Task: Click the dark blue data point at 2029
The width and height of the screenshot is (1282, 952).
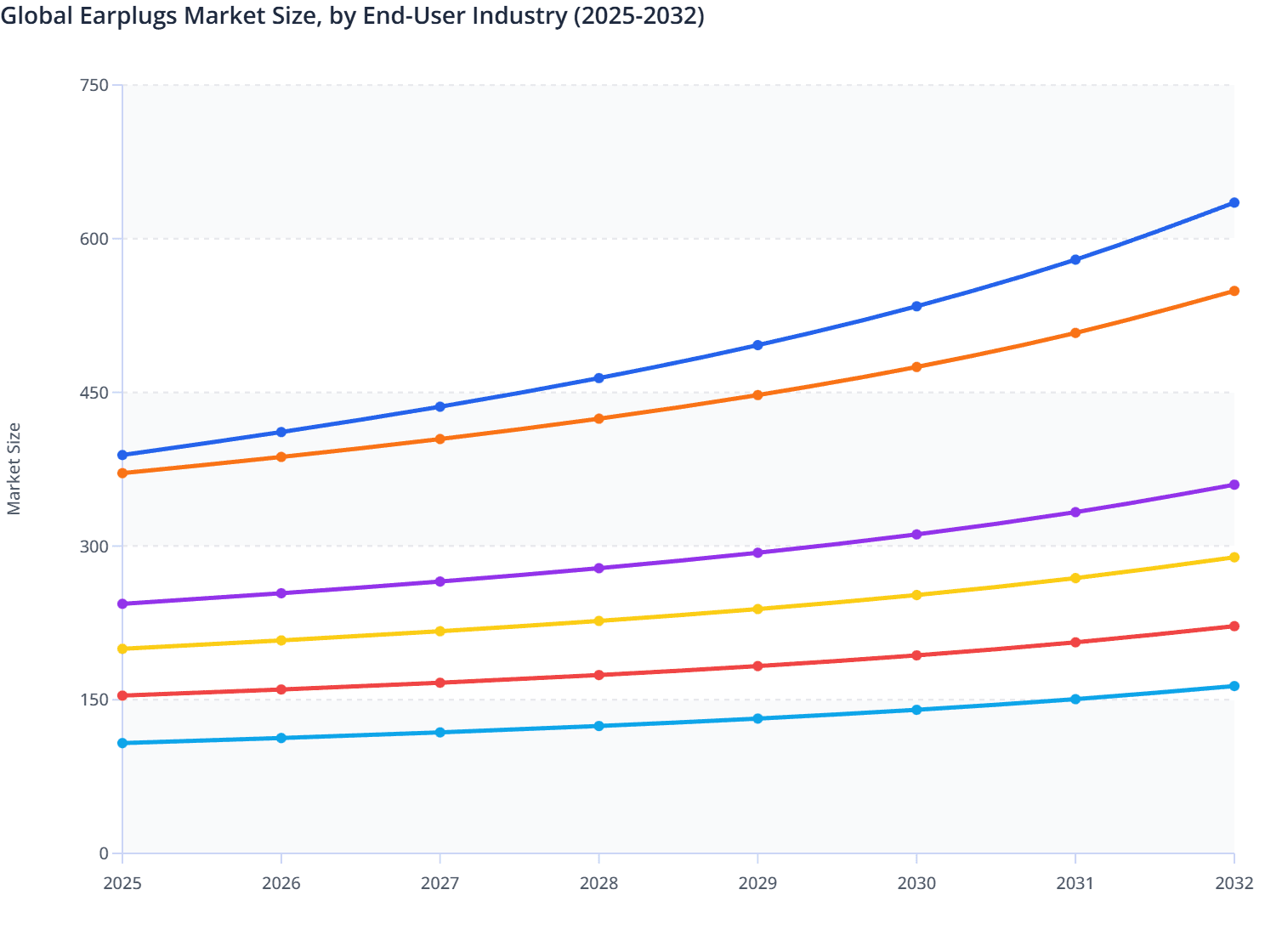Action: [x=757, y=345]
